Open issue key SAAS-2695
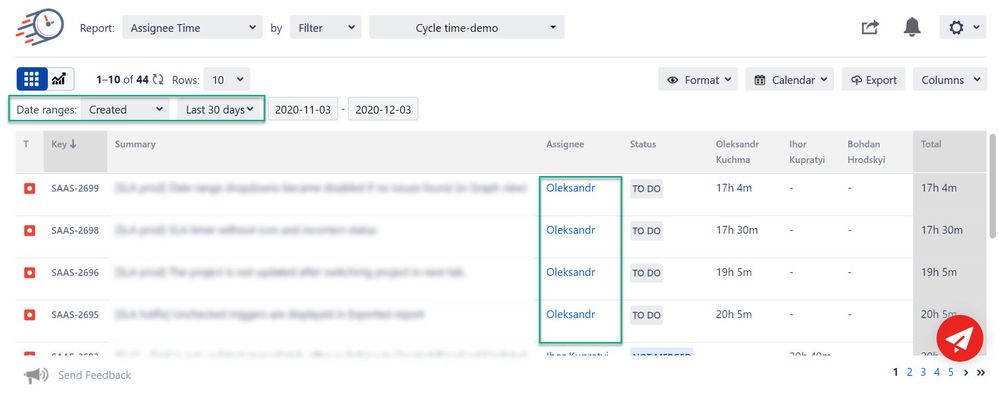 [75, 315]
